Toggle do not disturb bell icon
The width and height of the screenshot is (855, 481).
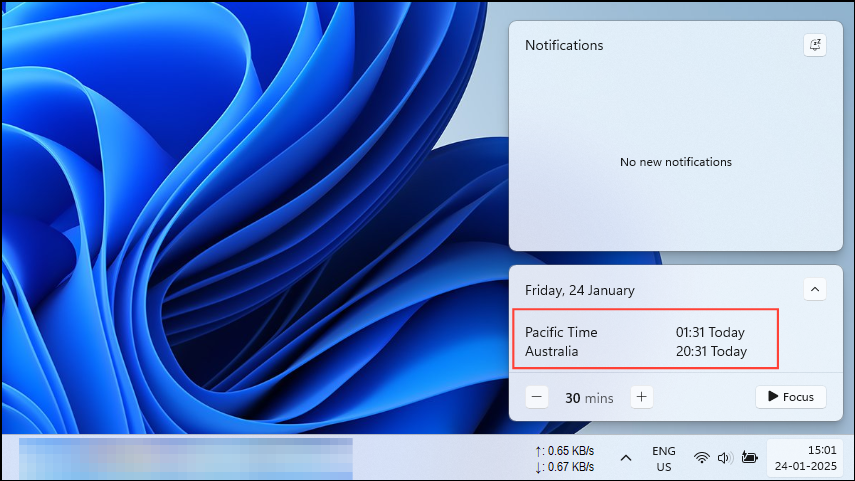click(x=815, y=45)
